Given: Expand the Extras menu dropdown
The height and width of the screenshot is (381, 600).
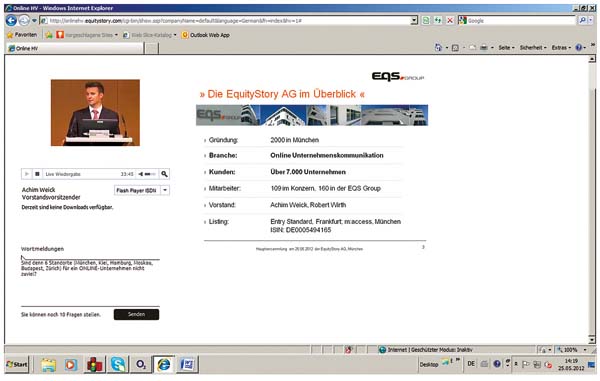Looking at the screenshot, I should pos(561,47).
